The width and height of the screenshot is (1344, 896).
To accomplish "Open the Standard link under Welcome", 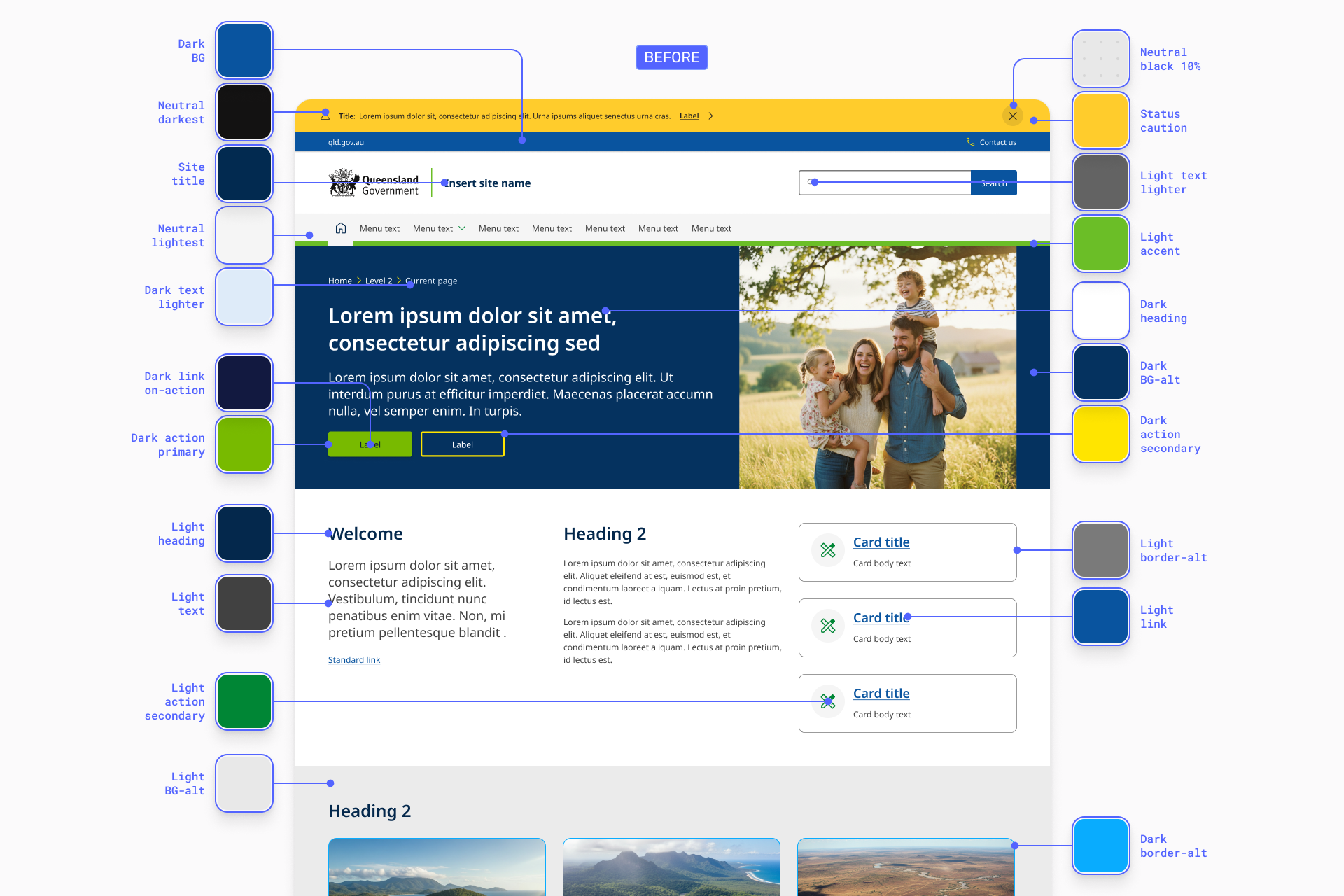I will coord(354,660).
